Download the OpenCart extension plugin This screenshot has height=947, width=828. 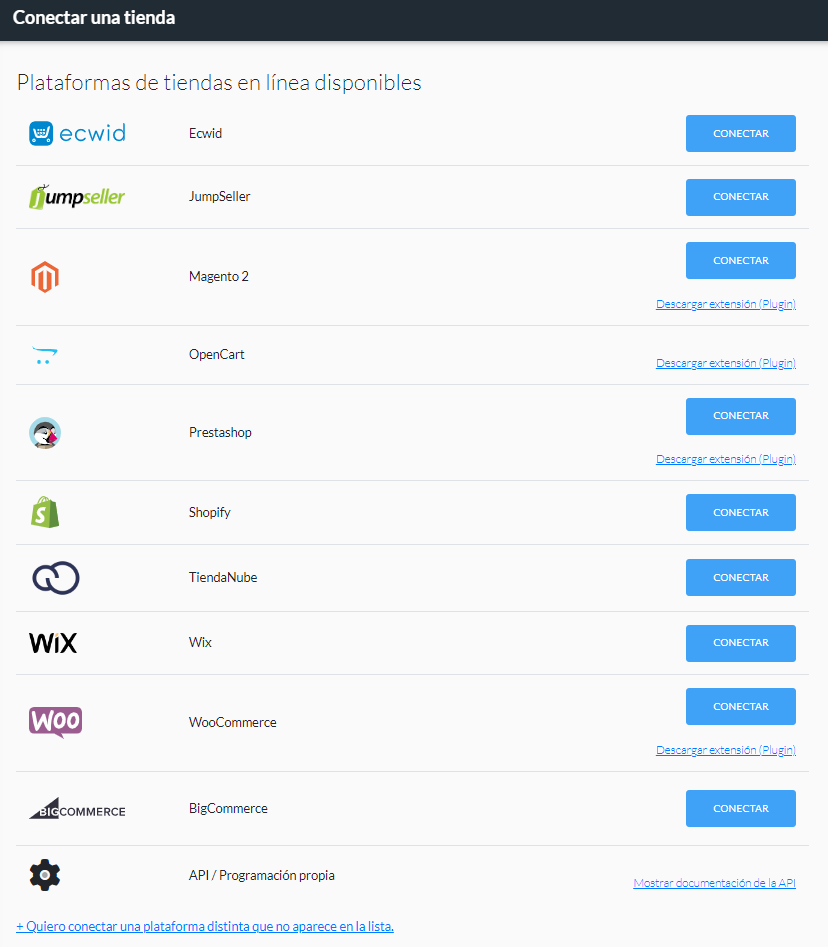pyautogui.click(x=726, y=363)
